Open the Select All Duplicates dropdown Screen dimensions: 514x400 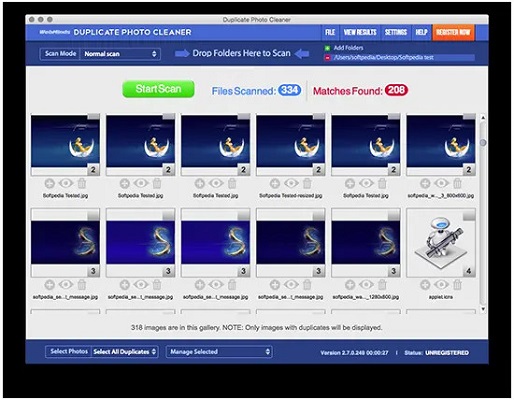(124, 352)
